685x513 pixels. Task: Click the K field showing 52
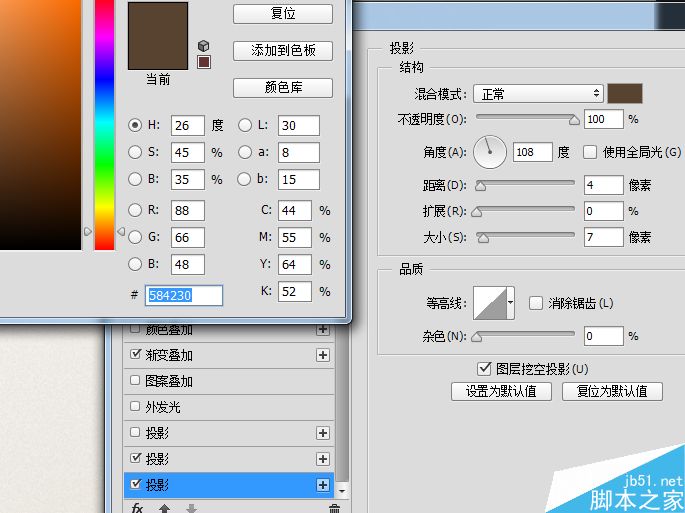[x=295, y=291]
